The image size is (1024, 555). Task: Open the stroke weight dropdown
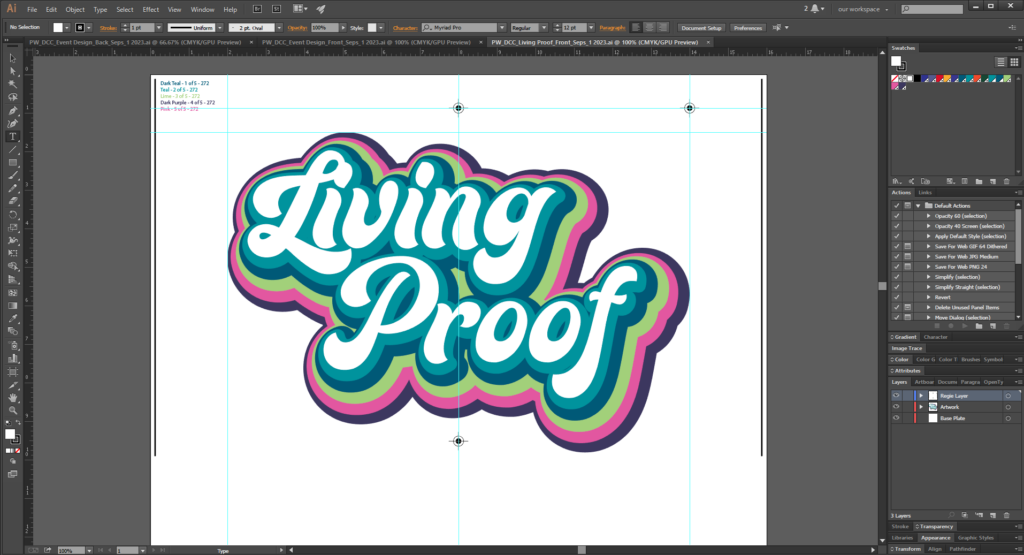coord(159,27)
